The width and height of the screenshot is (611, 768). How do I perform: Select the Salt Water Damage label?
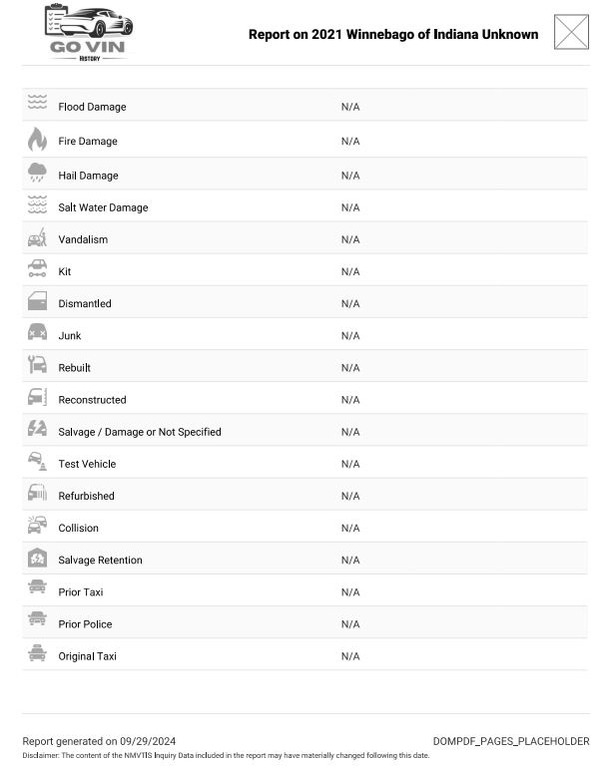pyautogui.click(x=103, y=208)
